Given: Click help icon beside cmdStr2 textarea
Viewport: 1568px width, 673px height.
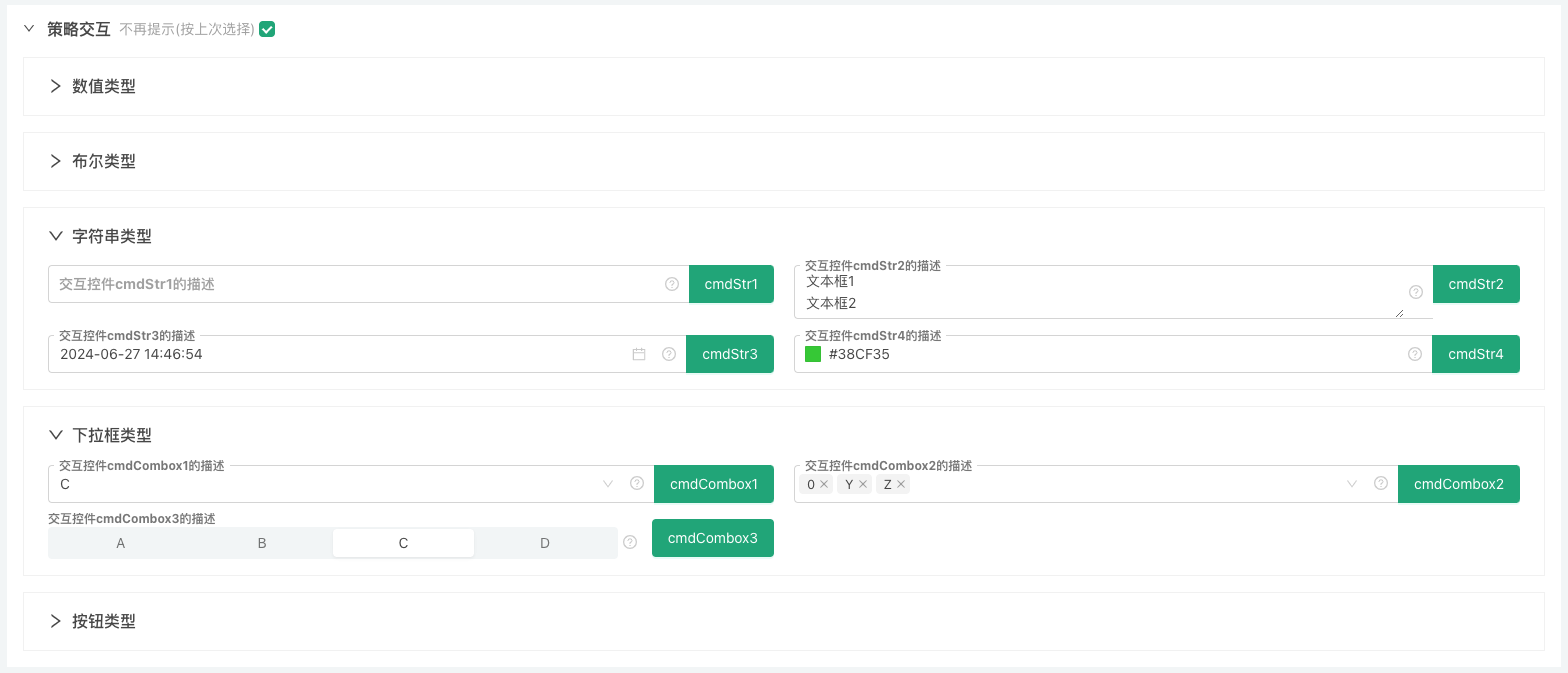Looking at the screenshot, I should (1416, 292).
